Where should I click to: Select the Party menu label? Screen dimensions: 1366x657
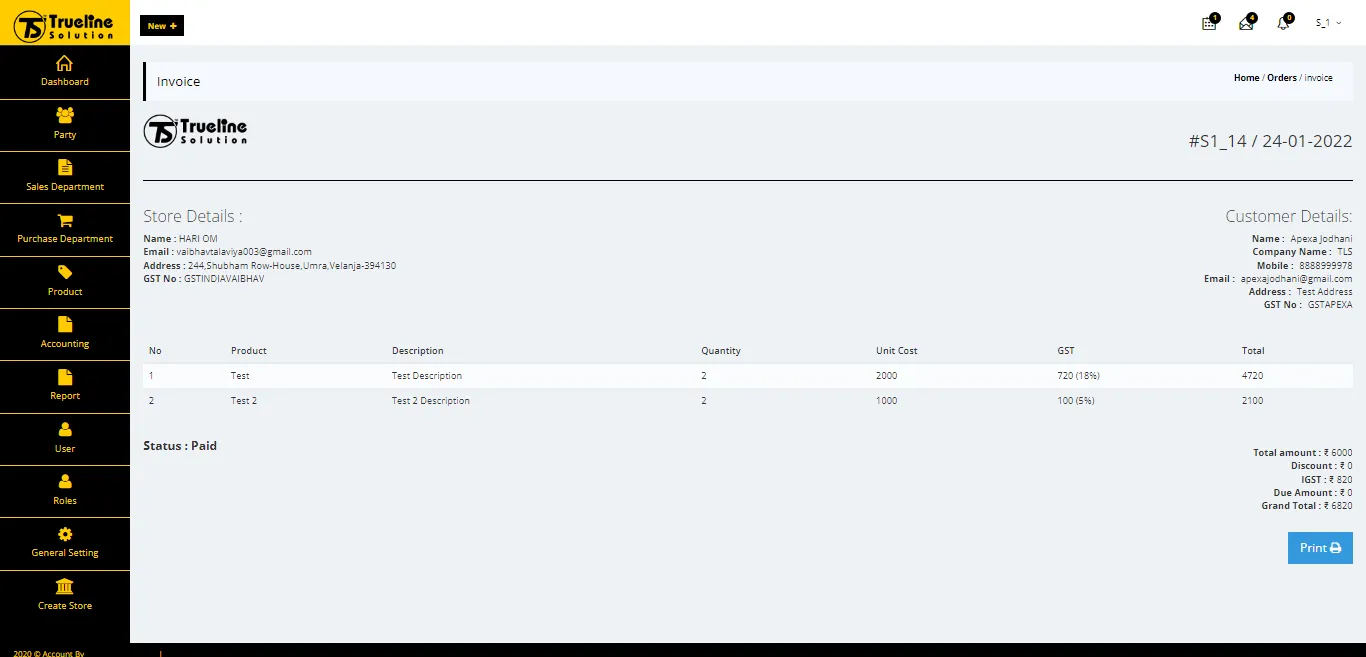[65, 134]
